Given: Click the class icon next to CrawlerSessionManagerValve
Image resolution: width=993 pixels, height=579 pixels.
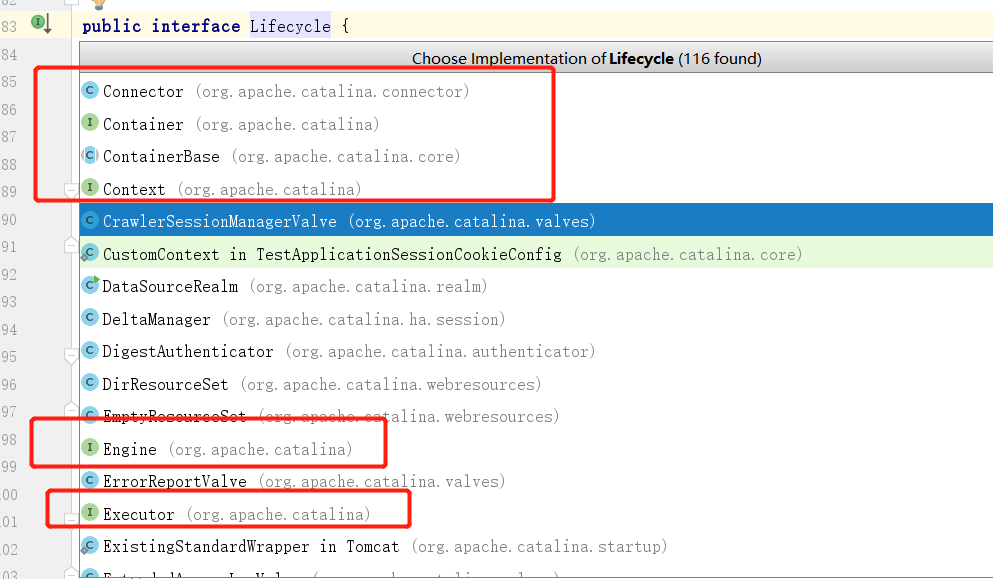Looking at the screenshot, I should point(90,220).
